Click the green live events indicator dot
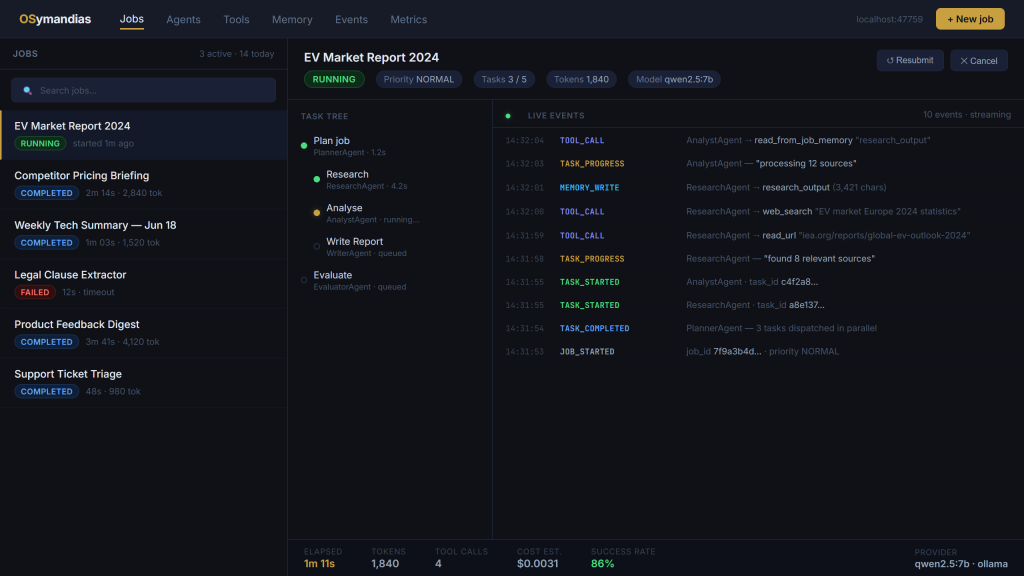The width and height of the screenshot is (1024, 576). click(x=508, y=116)
